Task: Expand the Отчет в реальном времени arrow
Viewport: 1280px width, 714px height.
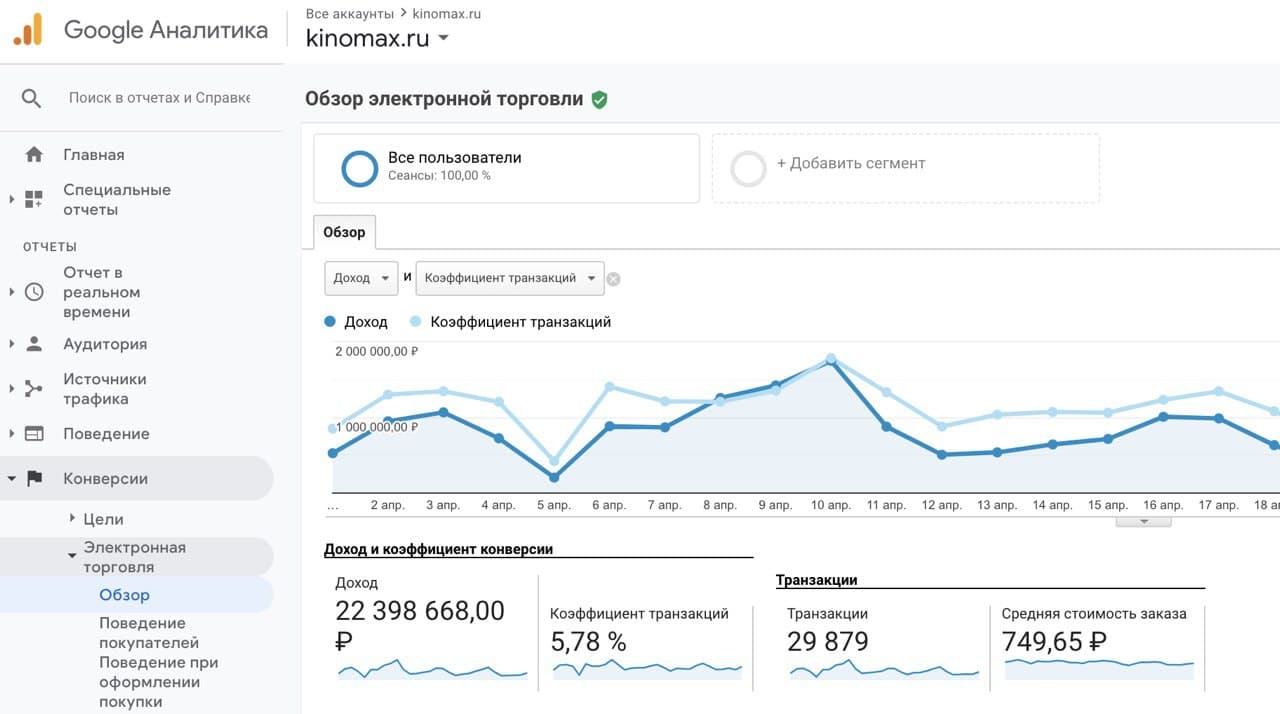Action: (12, 292)
